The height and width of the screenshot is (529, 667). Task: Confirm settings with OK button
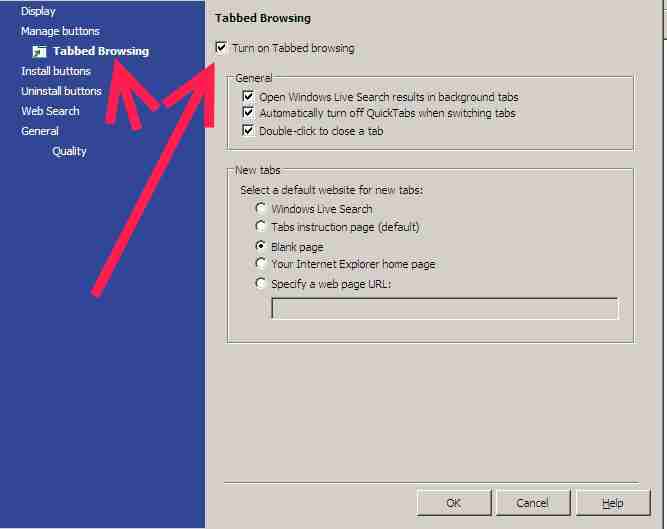453,503
